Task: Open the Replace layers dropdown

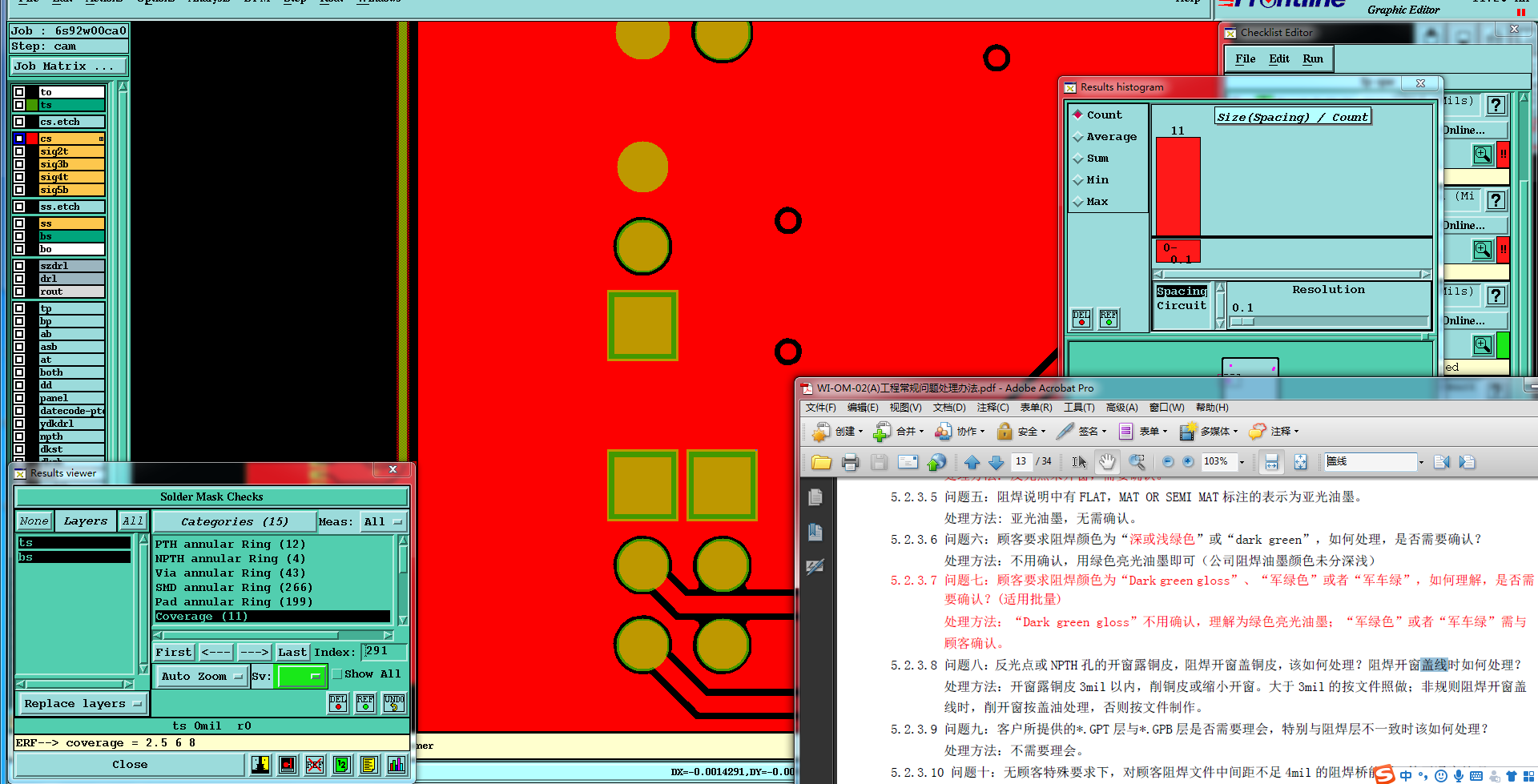Action: (83, 704)
